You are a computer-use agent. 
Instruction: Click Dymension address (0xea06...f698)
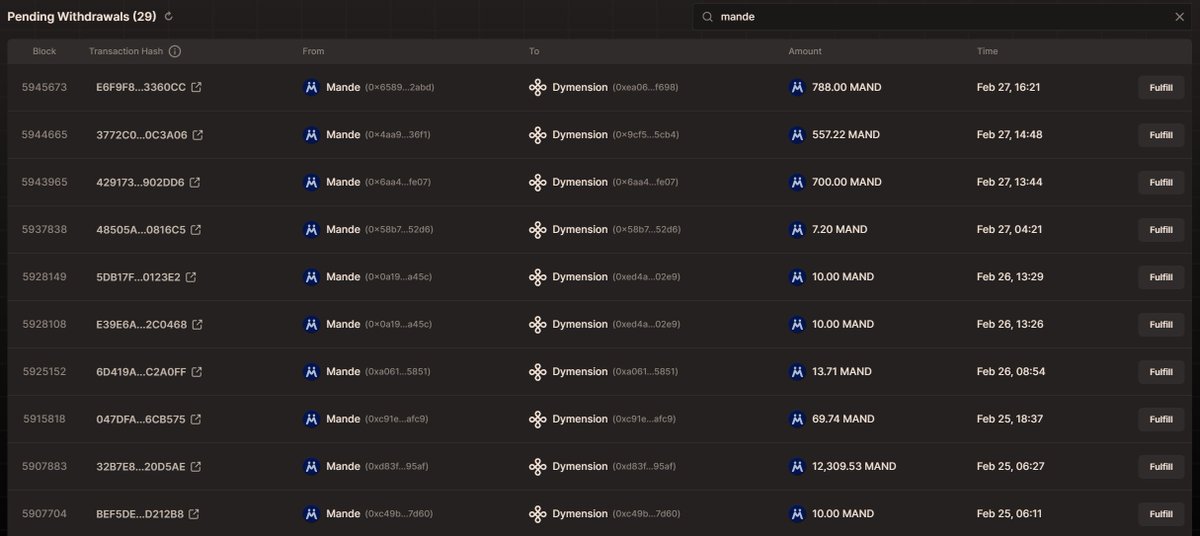click(645, 88)
